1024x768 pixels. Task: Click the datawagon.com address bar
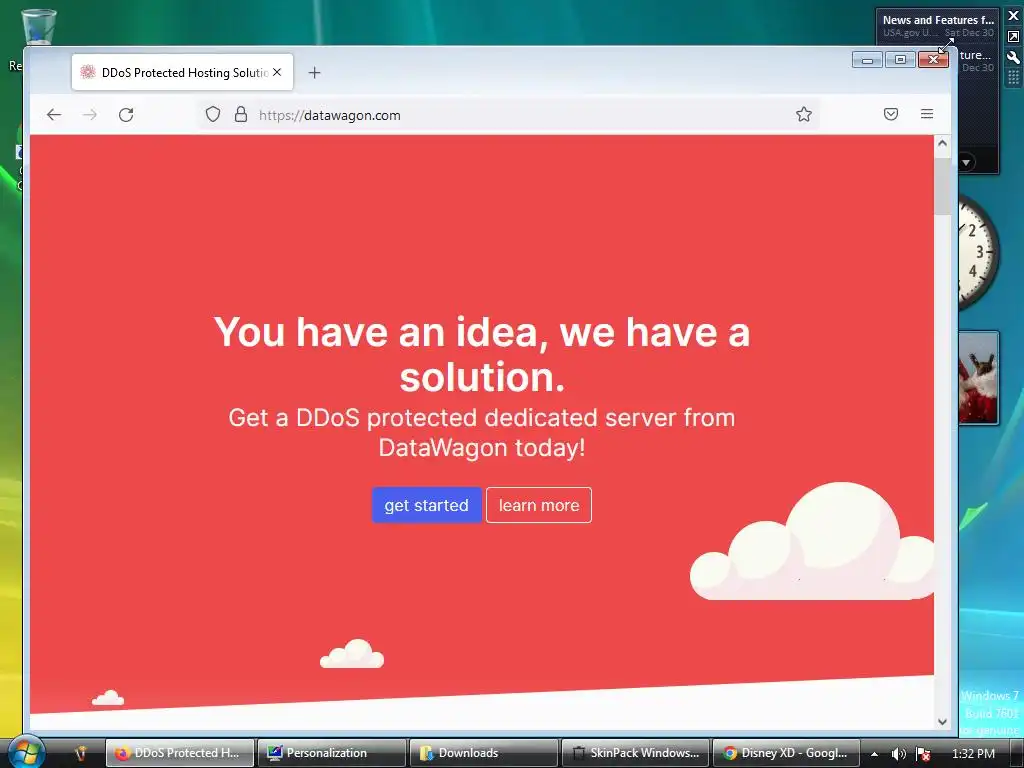[509, 115]
